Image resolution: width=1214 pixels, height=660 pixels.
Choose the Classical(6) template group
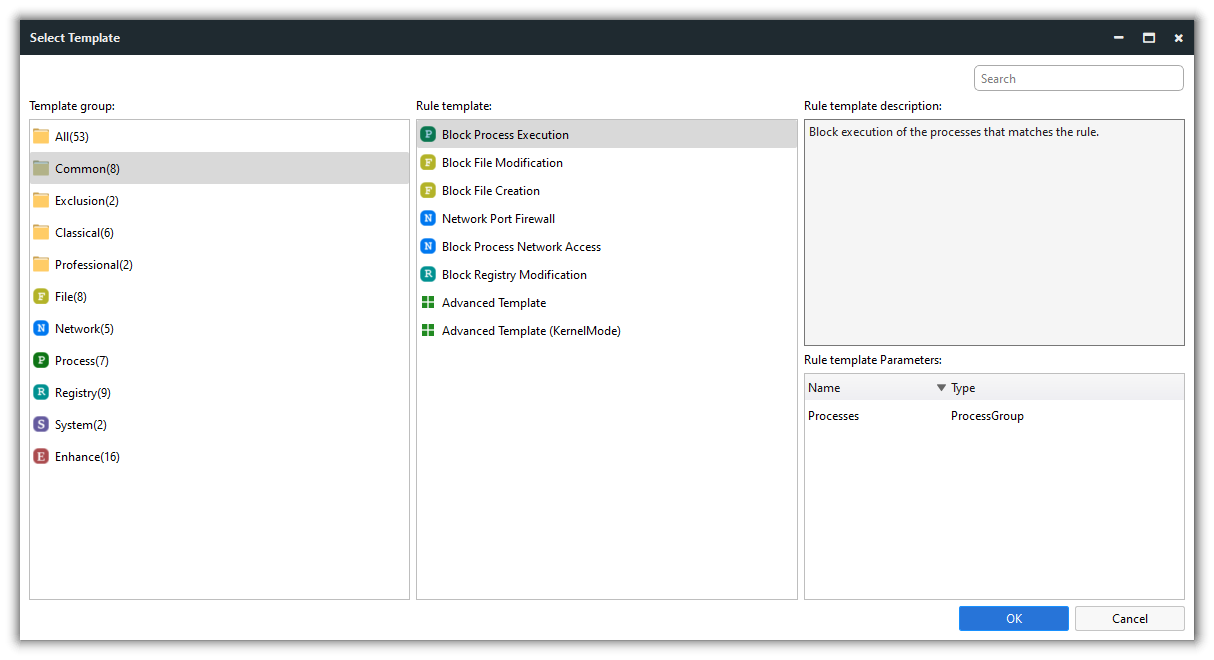click(x=84, y=233)
